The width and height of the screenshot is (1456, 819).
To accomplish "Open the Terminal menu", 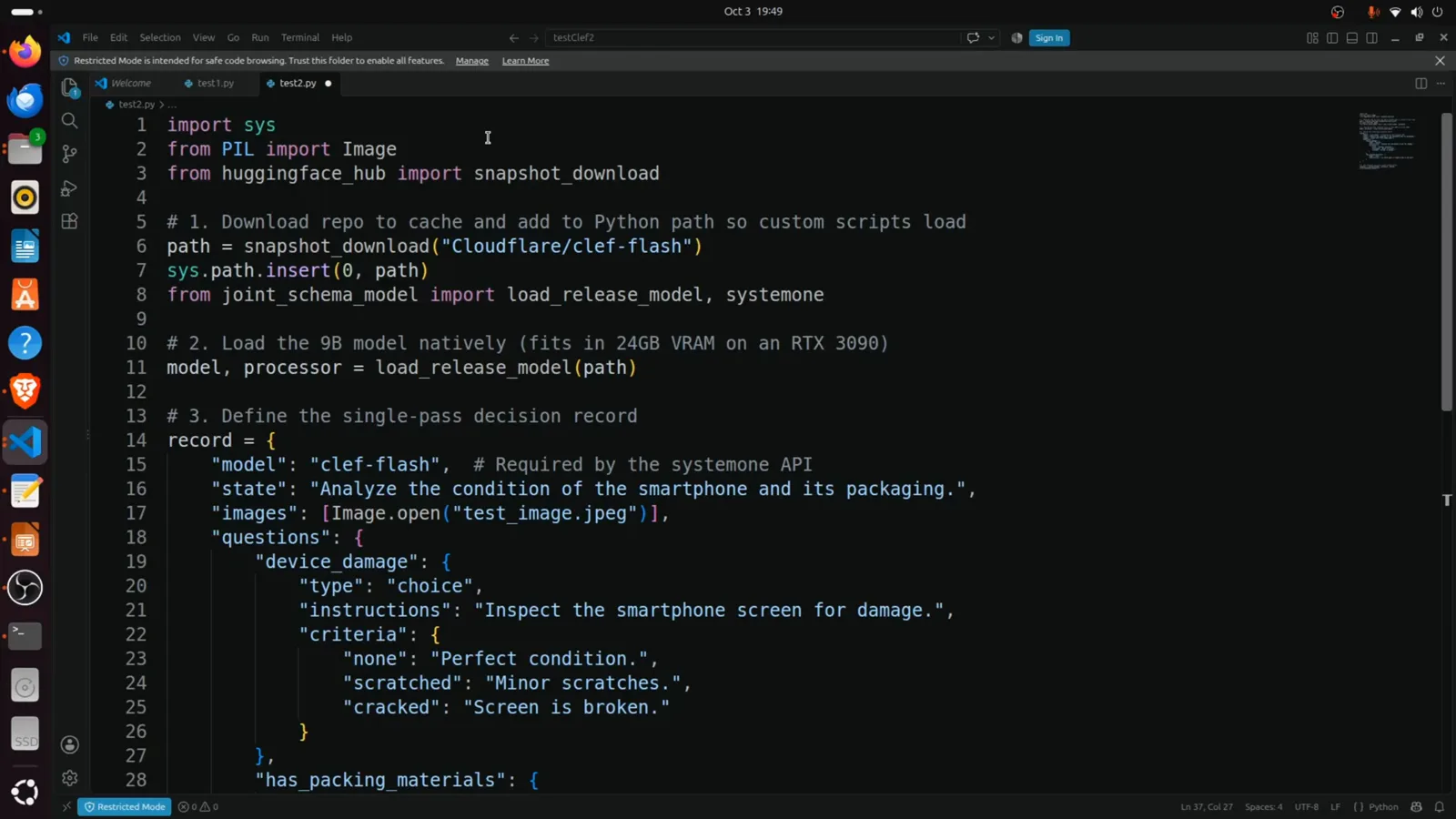I will click(x=300, y=37).
